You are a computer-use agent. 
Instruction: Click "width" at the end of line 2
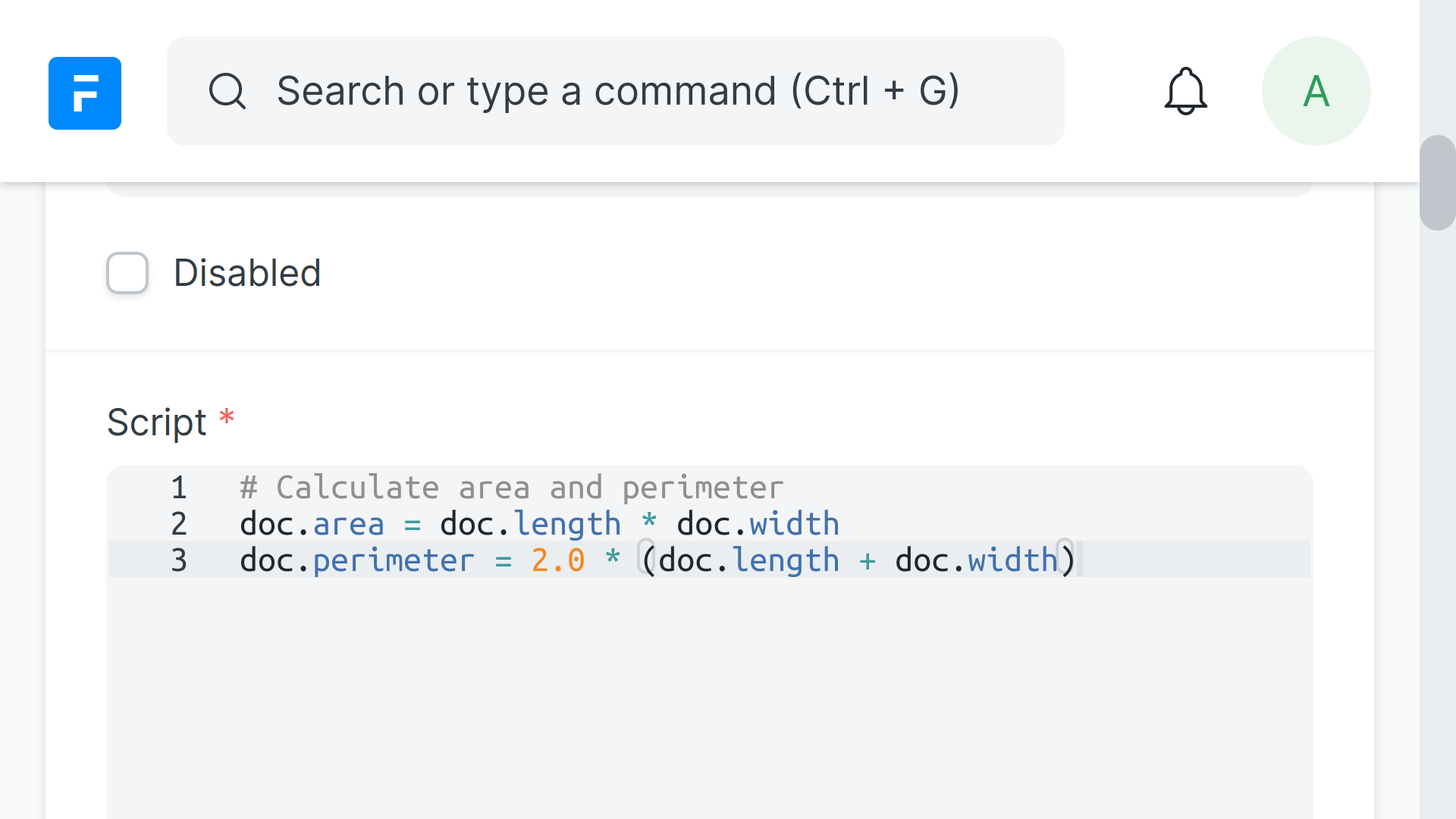coord(794,524)
